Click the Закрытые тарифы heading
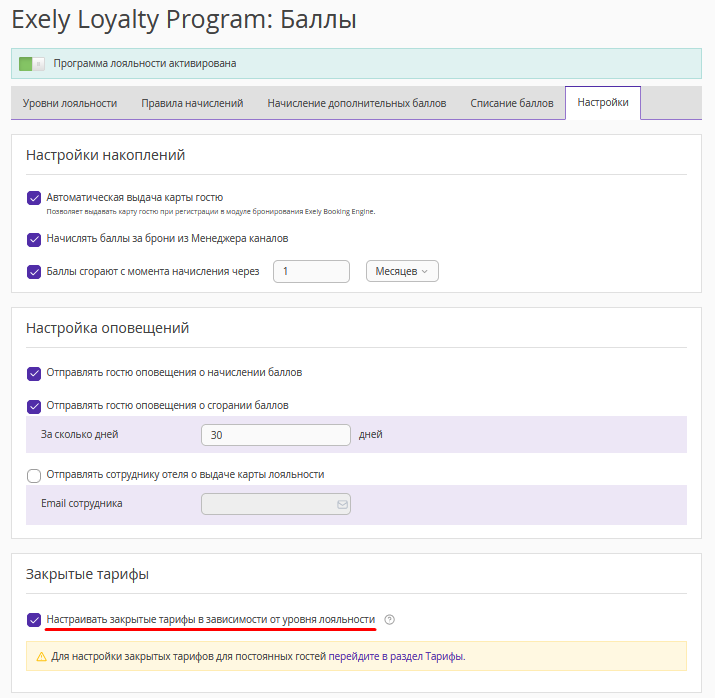The image size is (715, 698). tap(87, 574)
